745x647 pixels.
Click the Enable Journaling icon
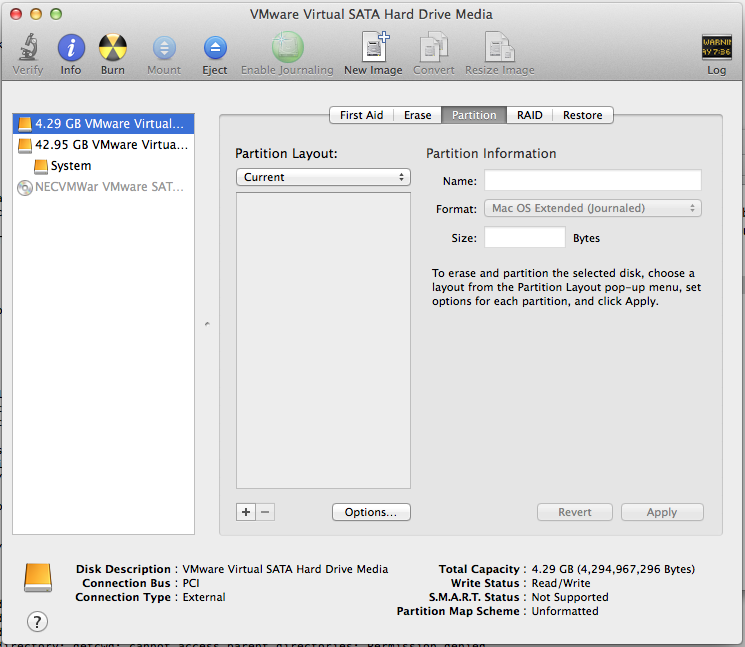coord(287,47)
